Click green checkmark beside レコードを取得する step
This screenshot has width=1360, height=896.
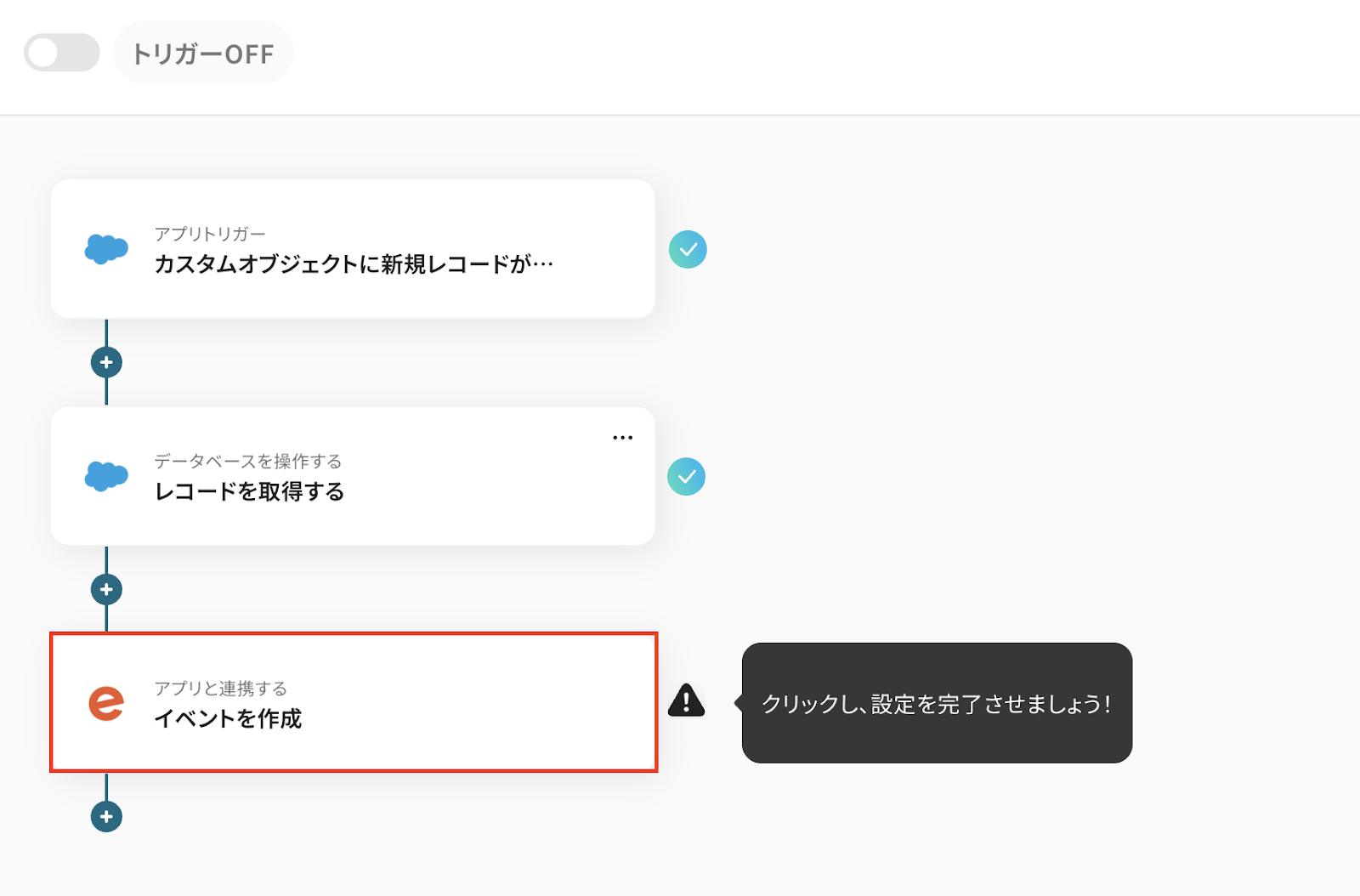(686, 477)
